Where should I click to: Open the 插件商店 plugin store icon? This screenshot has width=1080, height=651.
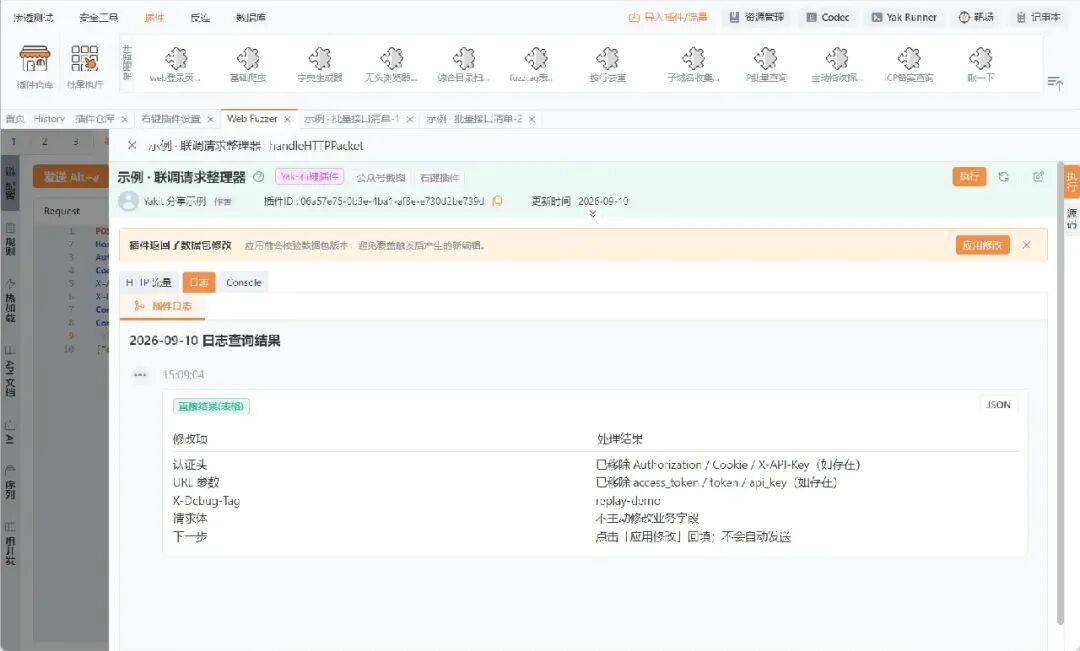pyautogui.click(x=34, y=66)
